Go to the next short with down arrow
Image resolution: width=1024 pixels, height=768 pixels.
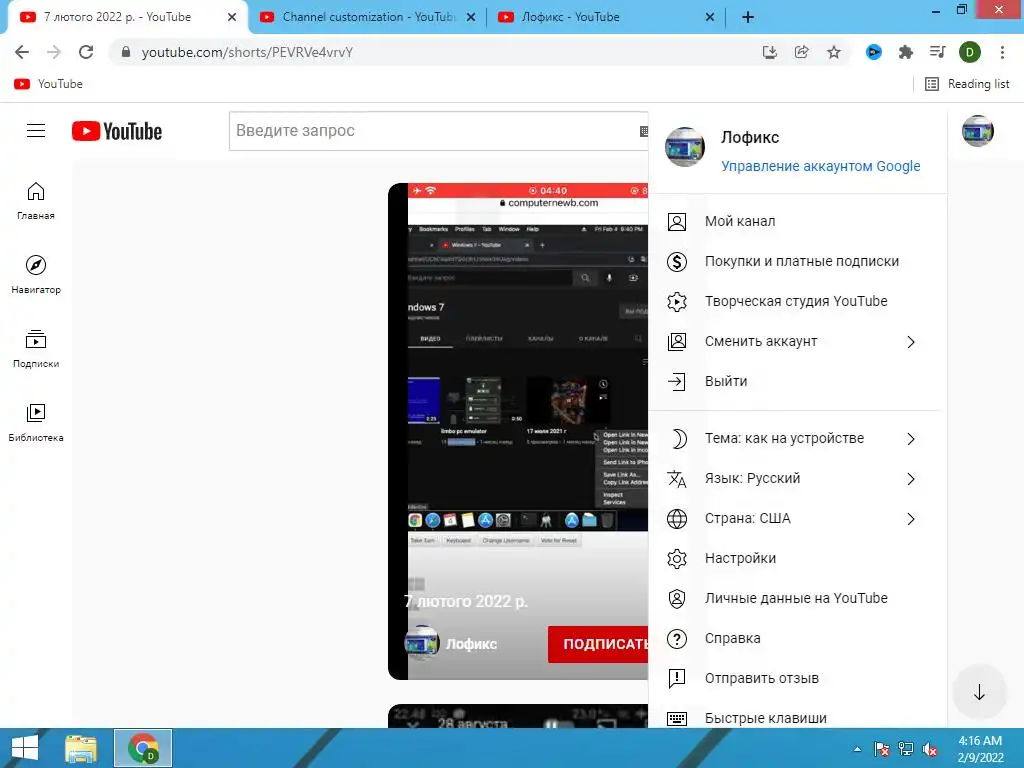979,692
